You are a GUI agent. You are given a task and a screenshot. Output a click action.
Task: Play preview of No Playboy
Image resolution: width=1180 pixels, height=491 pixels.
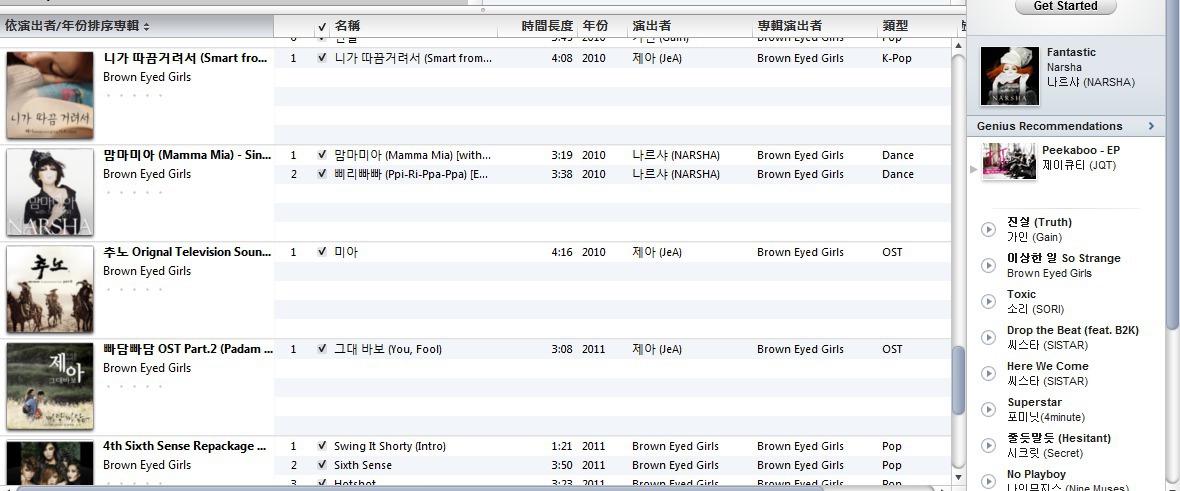point(989,481)
